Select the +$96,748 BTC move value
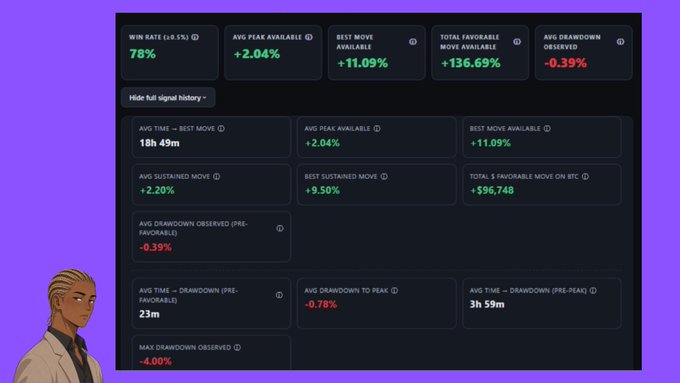This screenshot has width=680, height=383. click(x=492, y=190)
